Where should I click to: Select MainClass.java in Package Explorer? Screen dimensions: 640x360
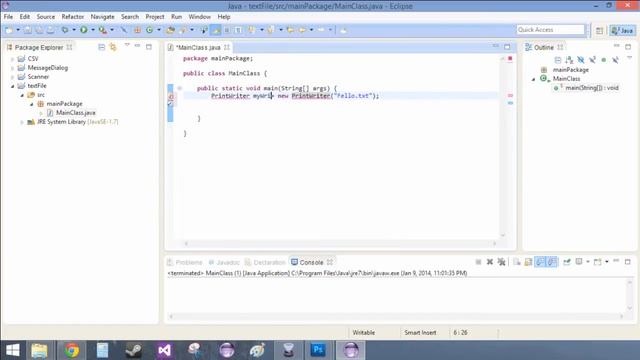[76, 113]
